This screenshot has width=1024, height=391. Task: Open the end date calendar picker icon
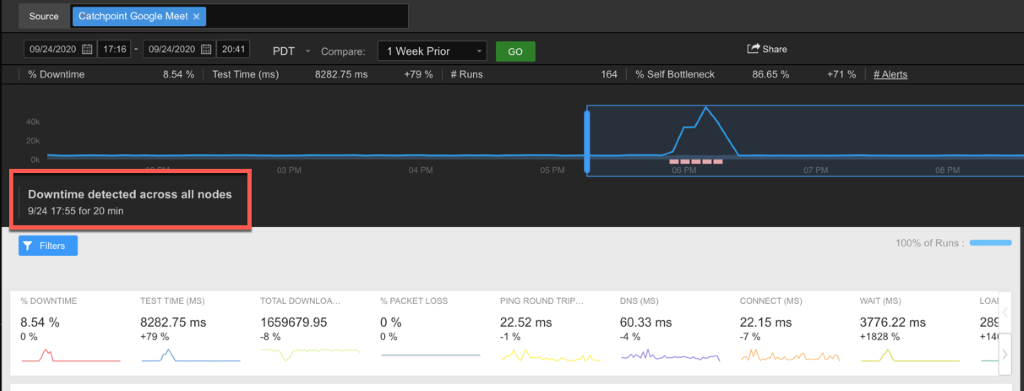coord(206,49)
